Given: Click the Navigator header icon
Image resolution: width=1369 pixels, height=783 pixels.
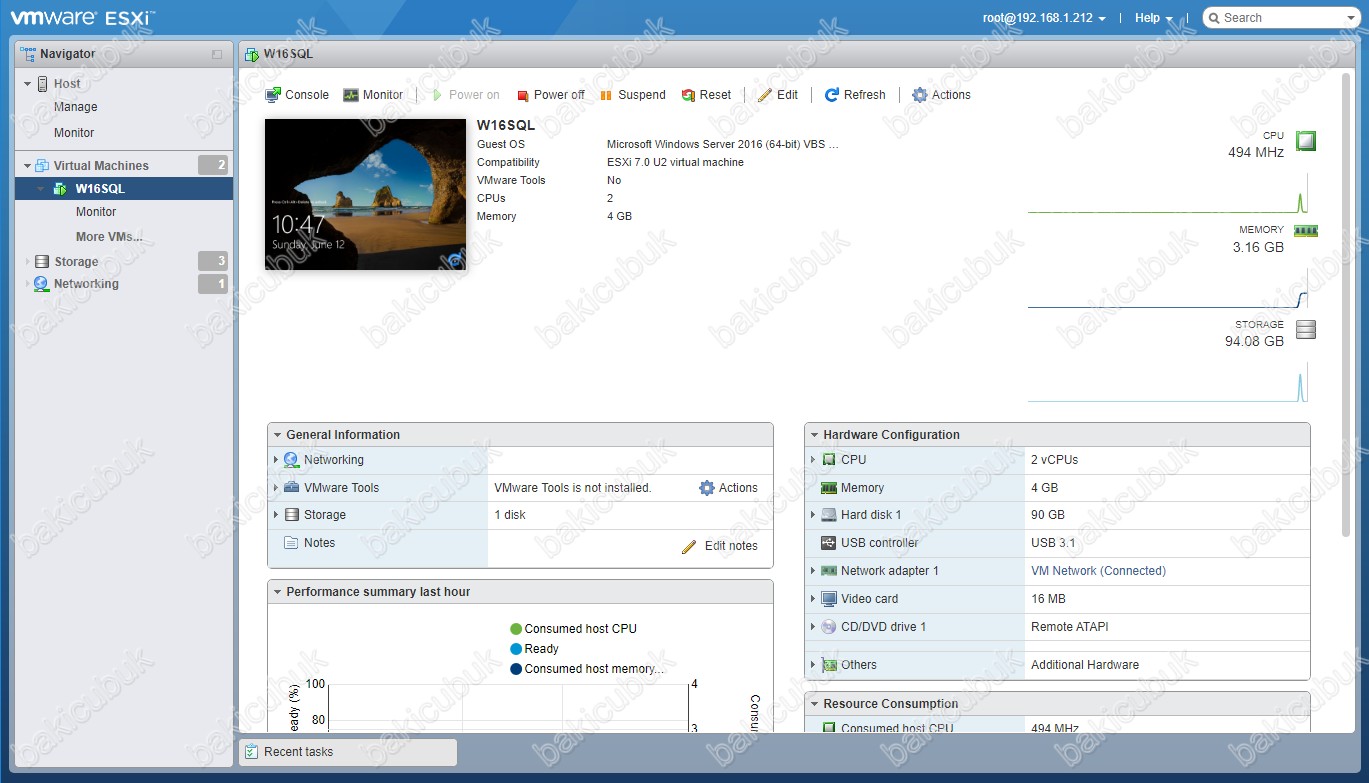Looking at the screenshot, I should click(29, 54).
